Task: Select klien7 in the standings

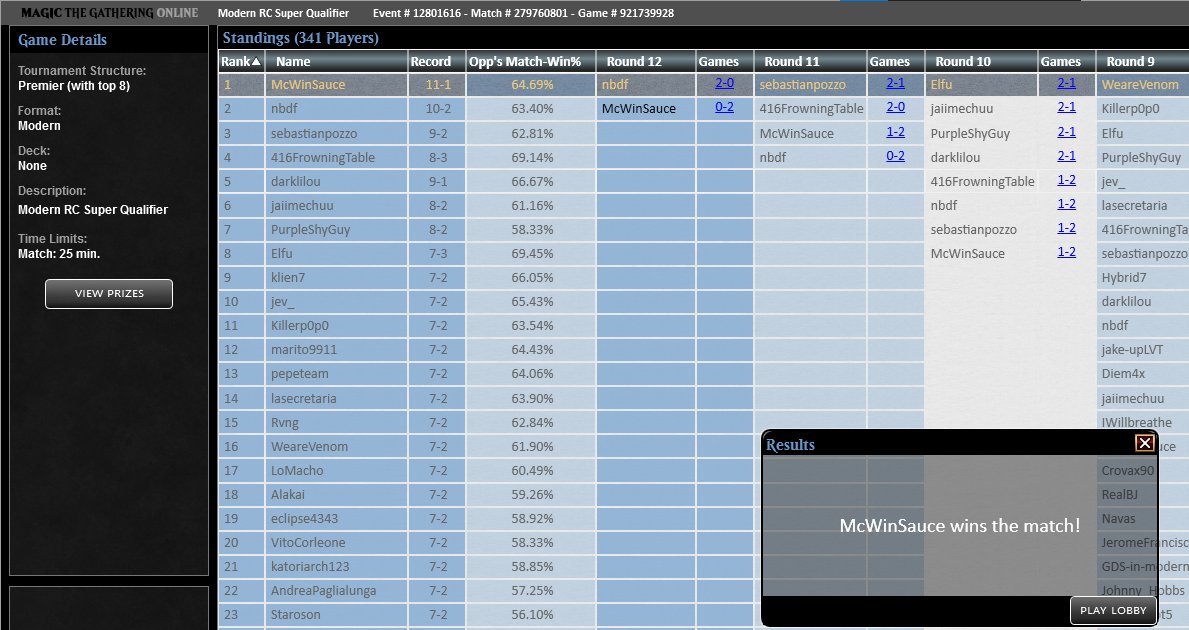Action: click(x=287, y=277)
